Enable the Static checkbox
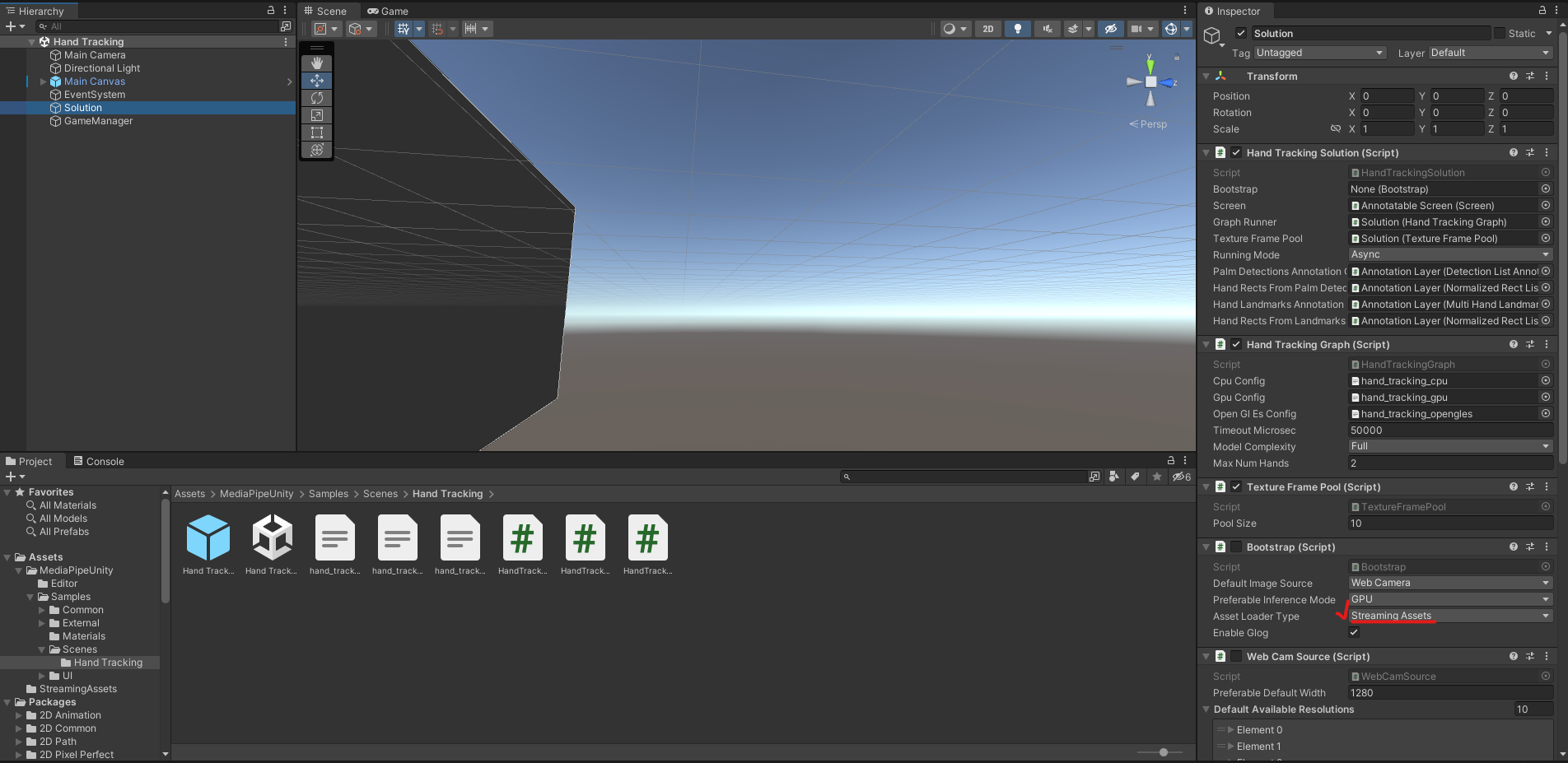The width and height of the screenshot is (1568, 763). point(1500,33)
